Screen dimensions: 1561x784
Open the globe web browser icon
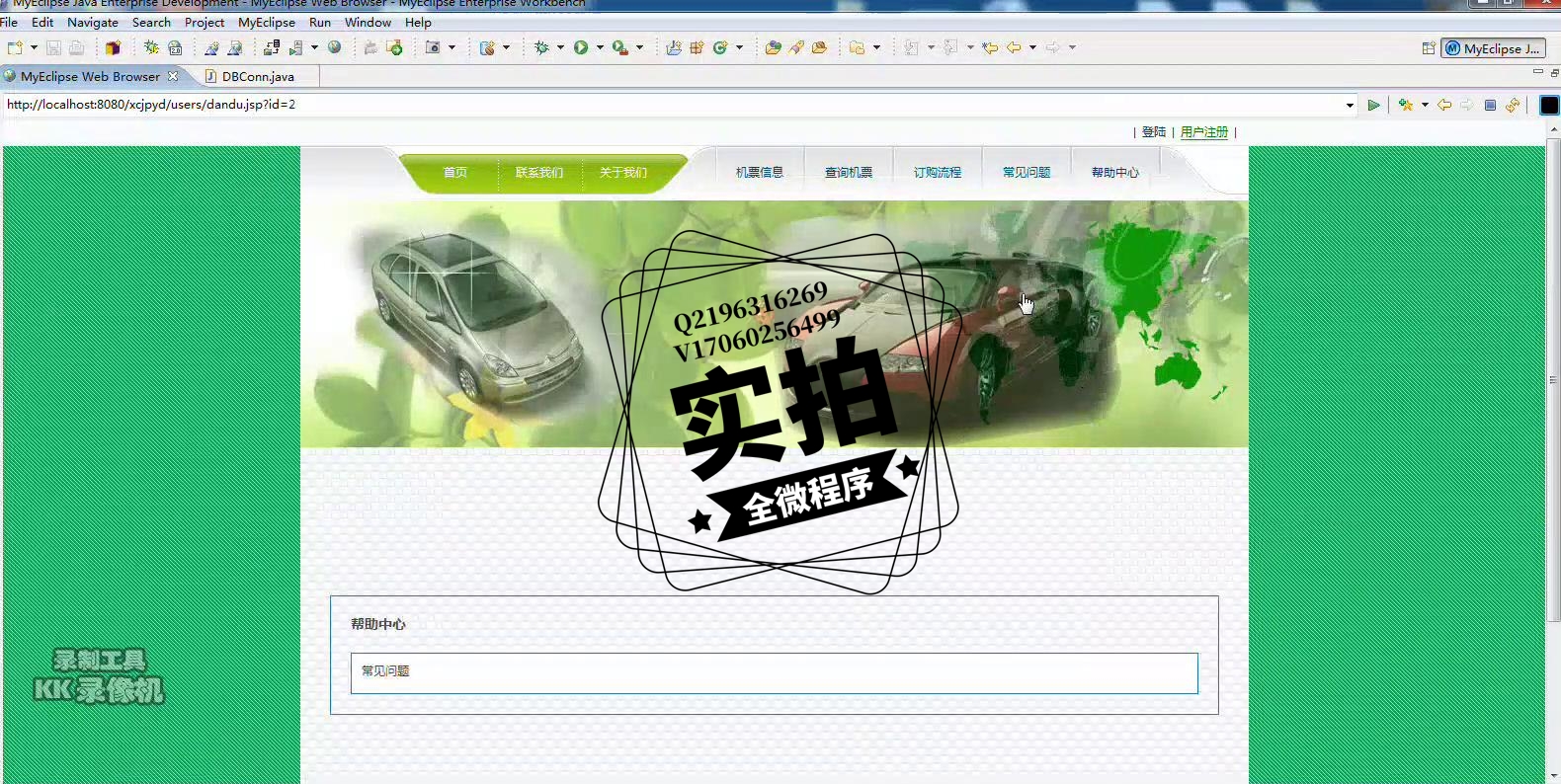[335, 47]
